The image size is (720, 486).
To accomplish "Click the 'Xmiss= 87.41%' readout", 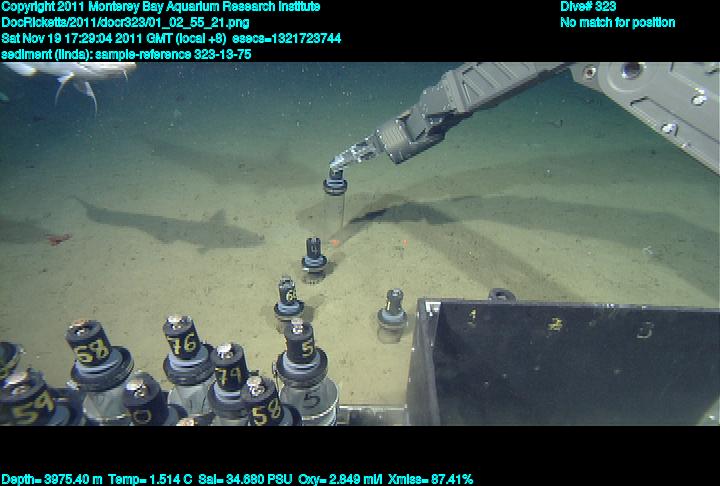I will (430, 480).
